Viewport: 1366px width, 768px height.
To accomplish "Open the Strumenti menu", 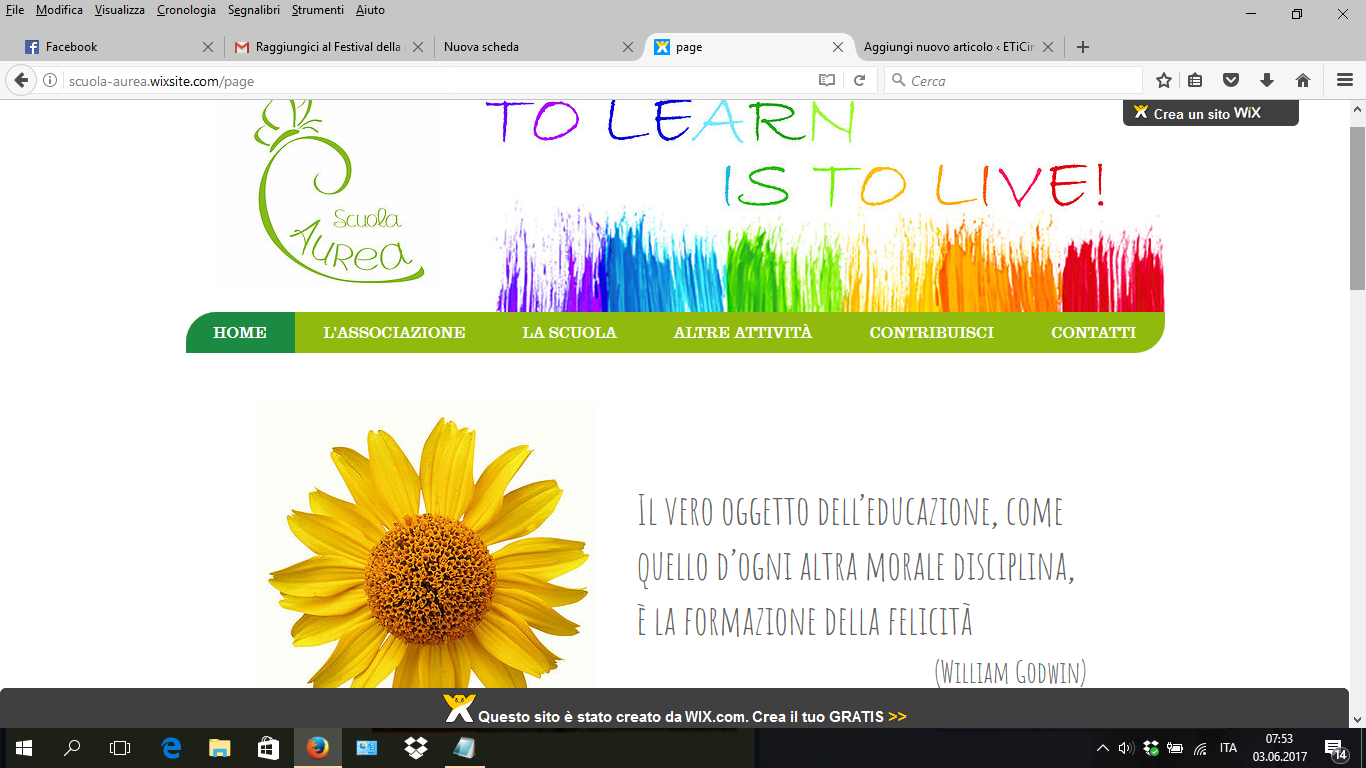I will pos(318,10).
